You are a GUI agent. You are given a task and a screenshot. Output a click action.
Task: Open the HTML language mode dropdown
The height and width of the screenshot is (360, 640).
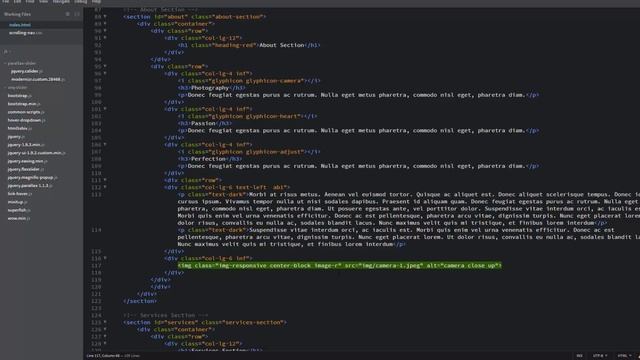[x=624, y=356]
